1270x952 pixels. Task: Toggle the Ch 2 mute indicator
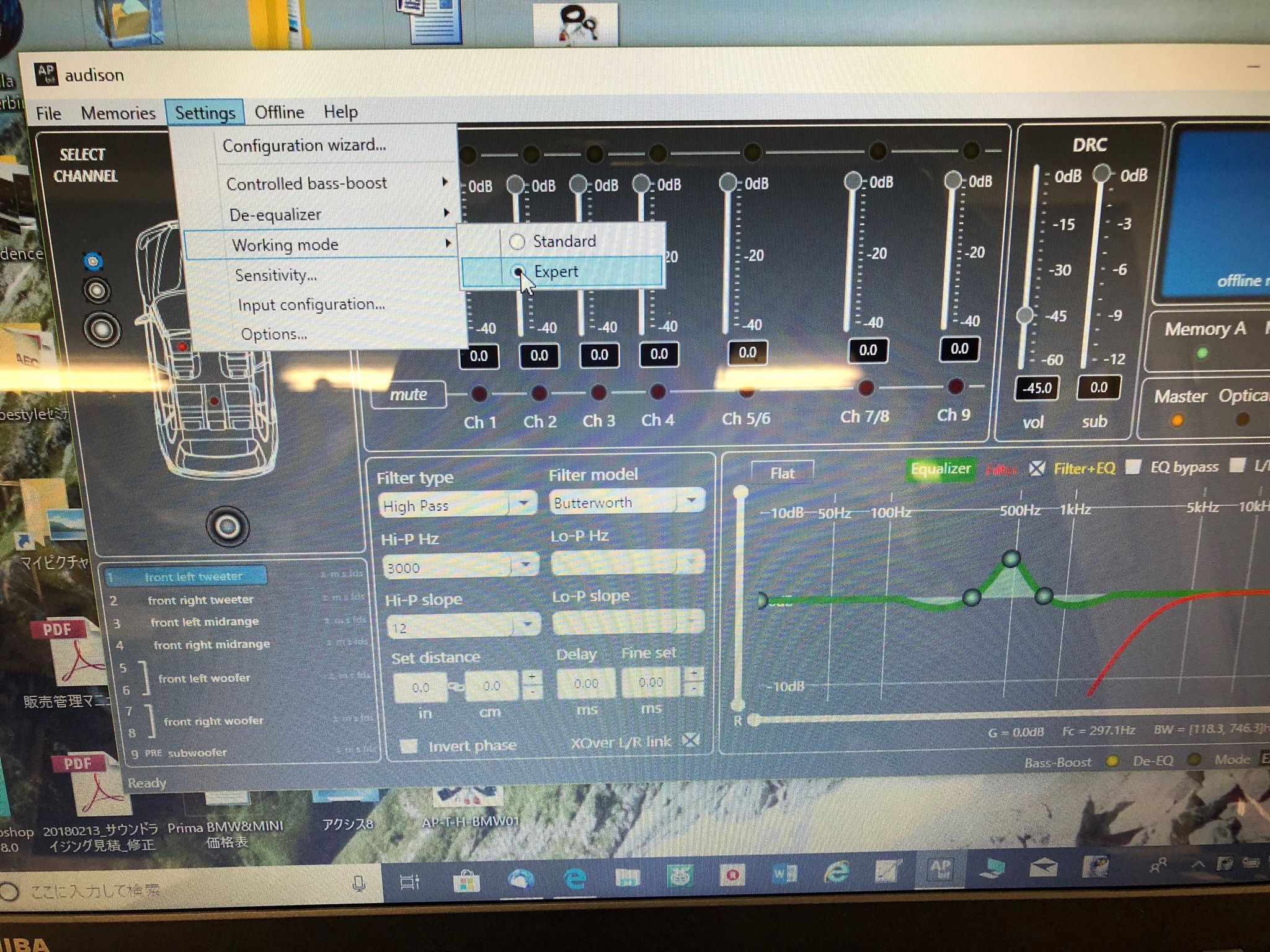539,392
